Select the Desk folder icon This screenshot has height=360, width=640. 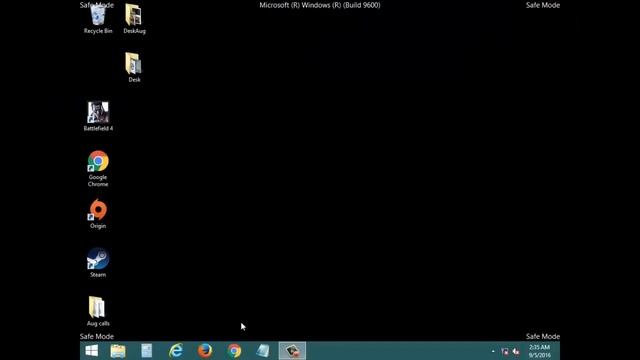(134, 67)
